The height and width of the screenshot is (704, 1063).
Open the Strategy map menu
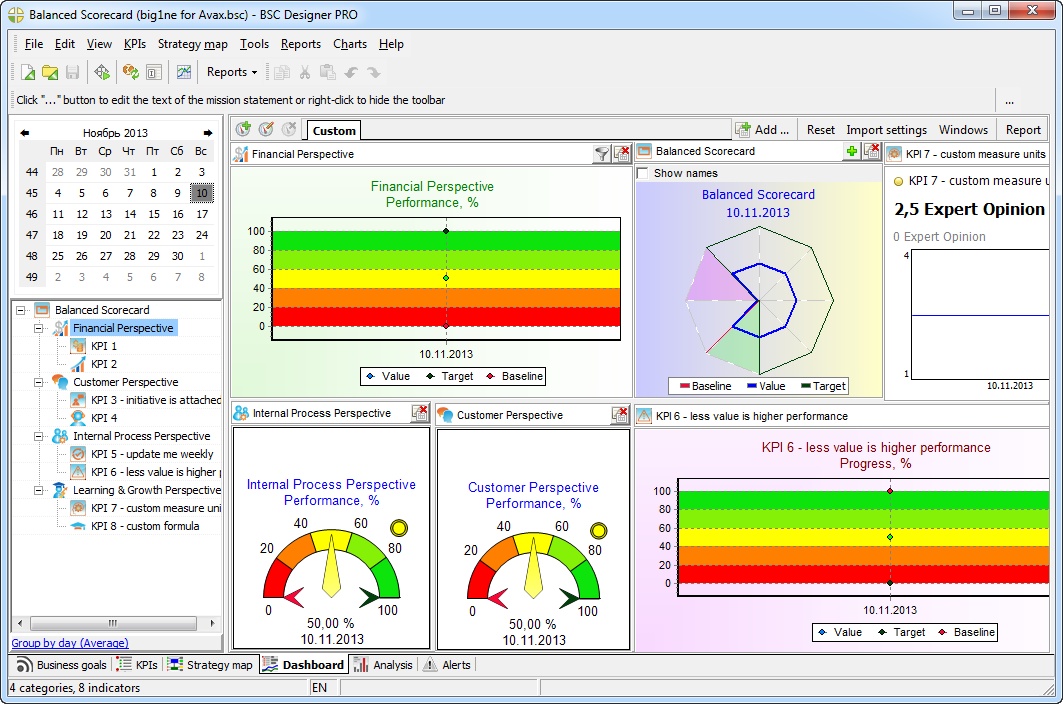click(x=193, y=44)
